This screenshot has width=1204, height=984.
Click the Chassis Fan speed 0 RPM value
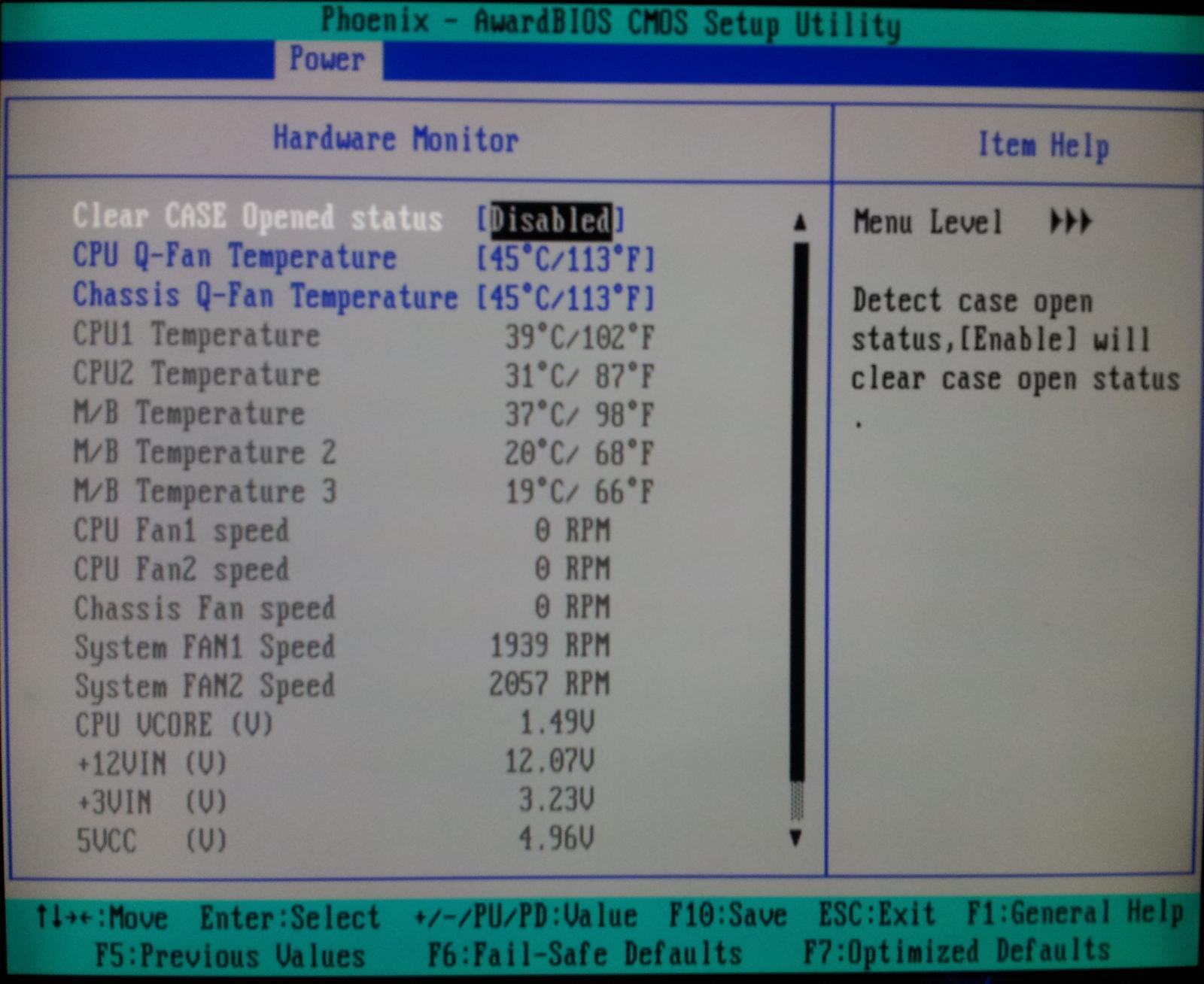click(573, 608)
